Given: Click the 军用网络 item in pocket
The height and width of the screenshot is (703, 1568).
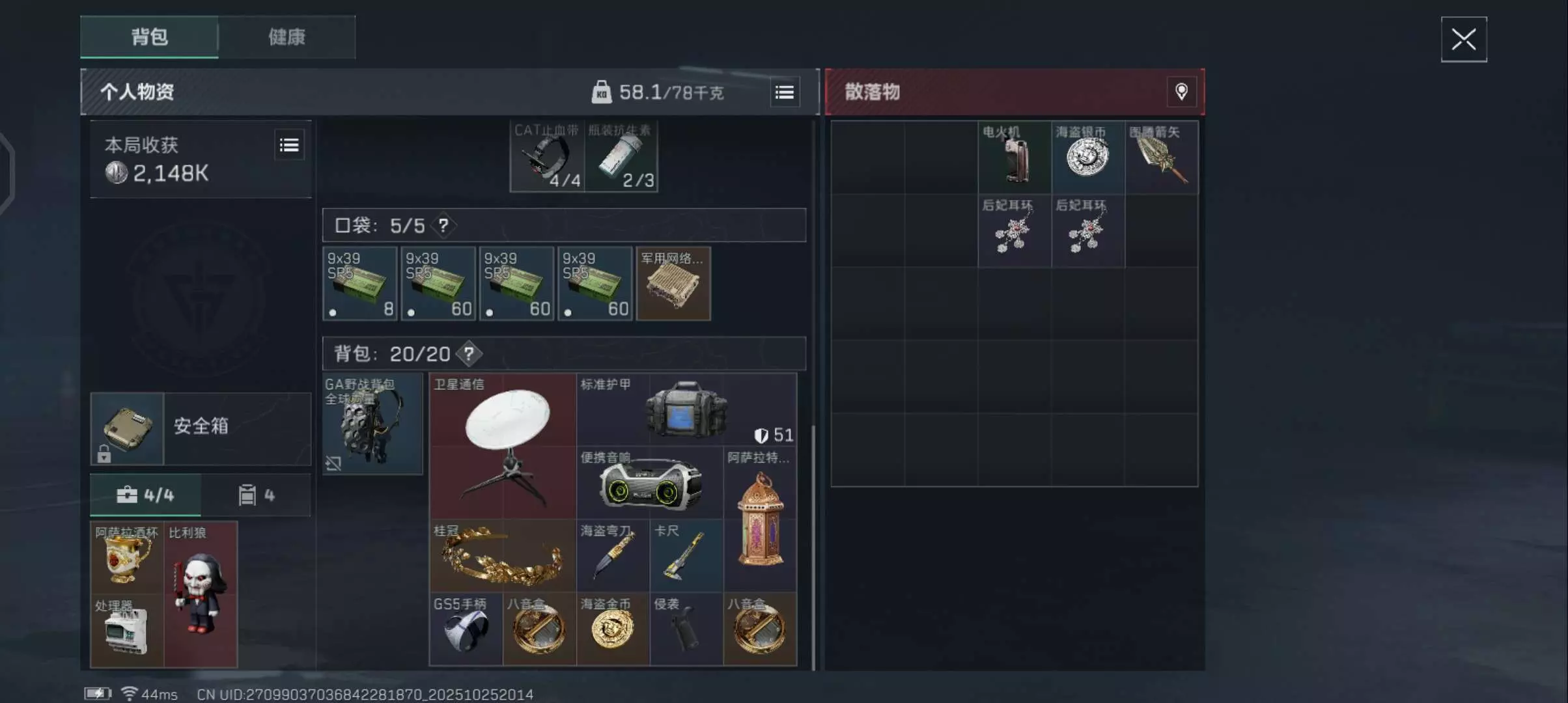Looking at the screenshot, I should point(673,283).
